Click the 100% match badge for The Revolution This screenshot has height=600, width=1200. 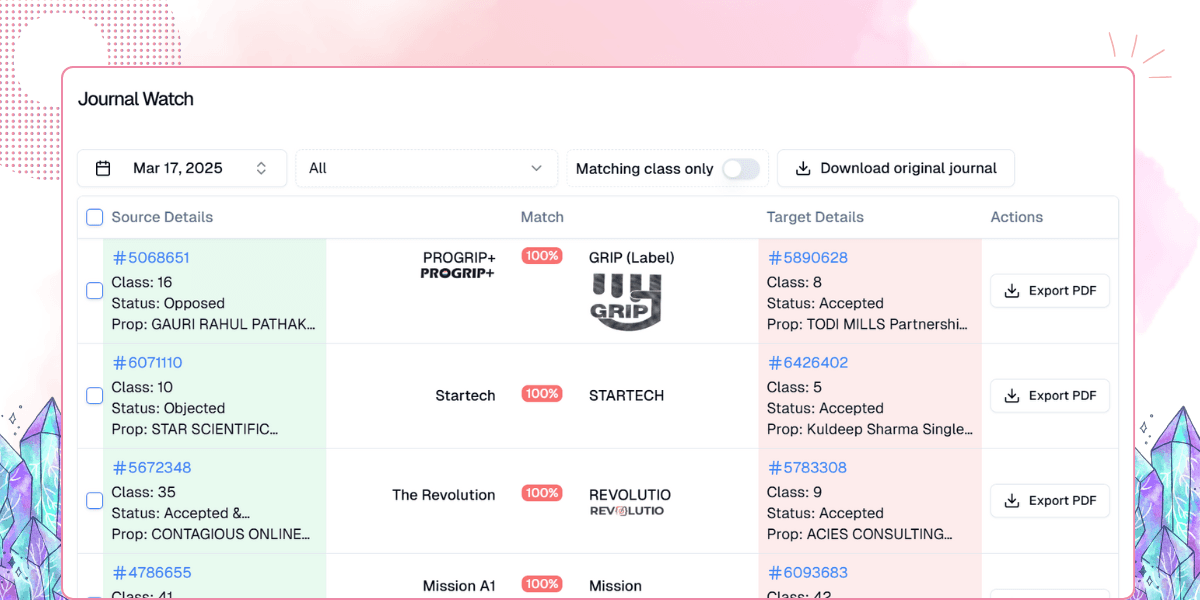click(542, 493)
